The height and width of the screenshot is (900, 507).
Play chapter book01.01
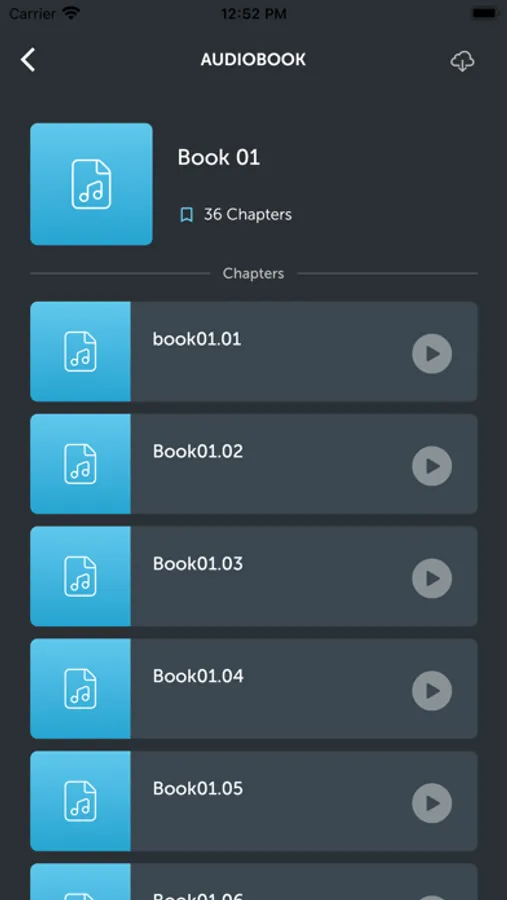click(432, 354)
